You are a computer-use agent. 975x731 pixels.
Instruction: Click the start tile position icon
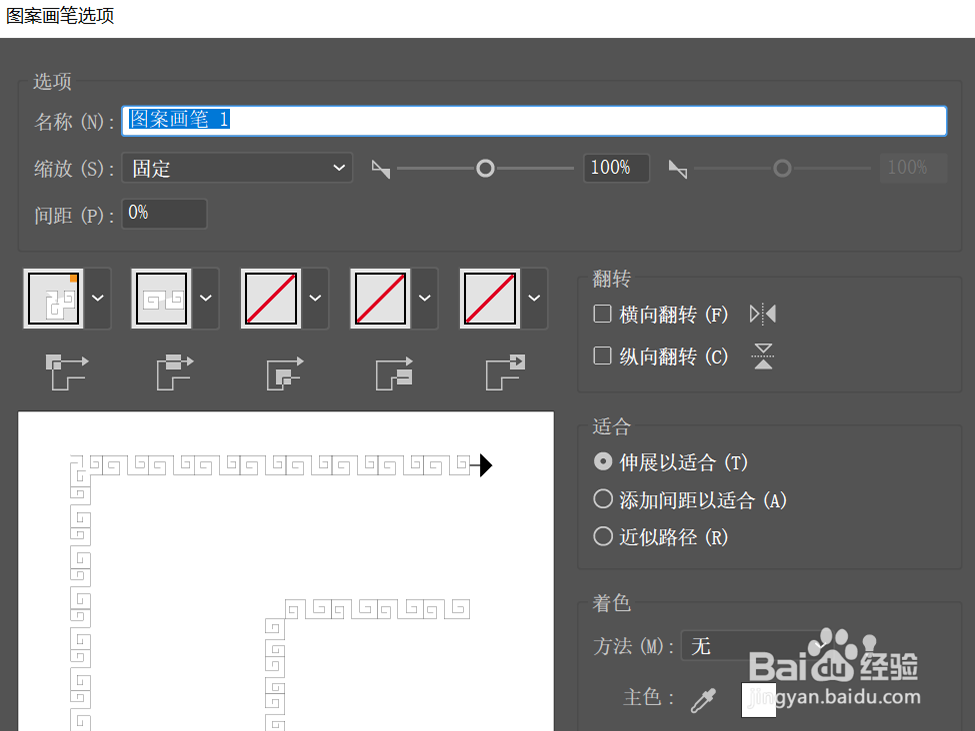[394, 374]
